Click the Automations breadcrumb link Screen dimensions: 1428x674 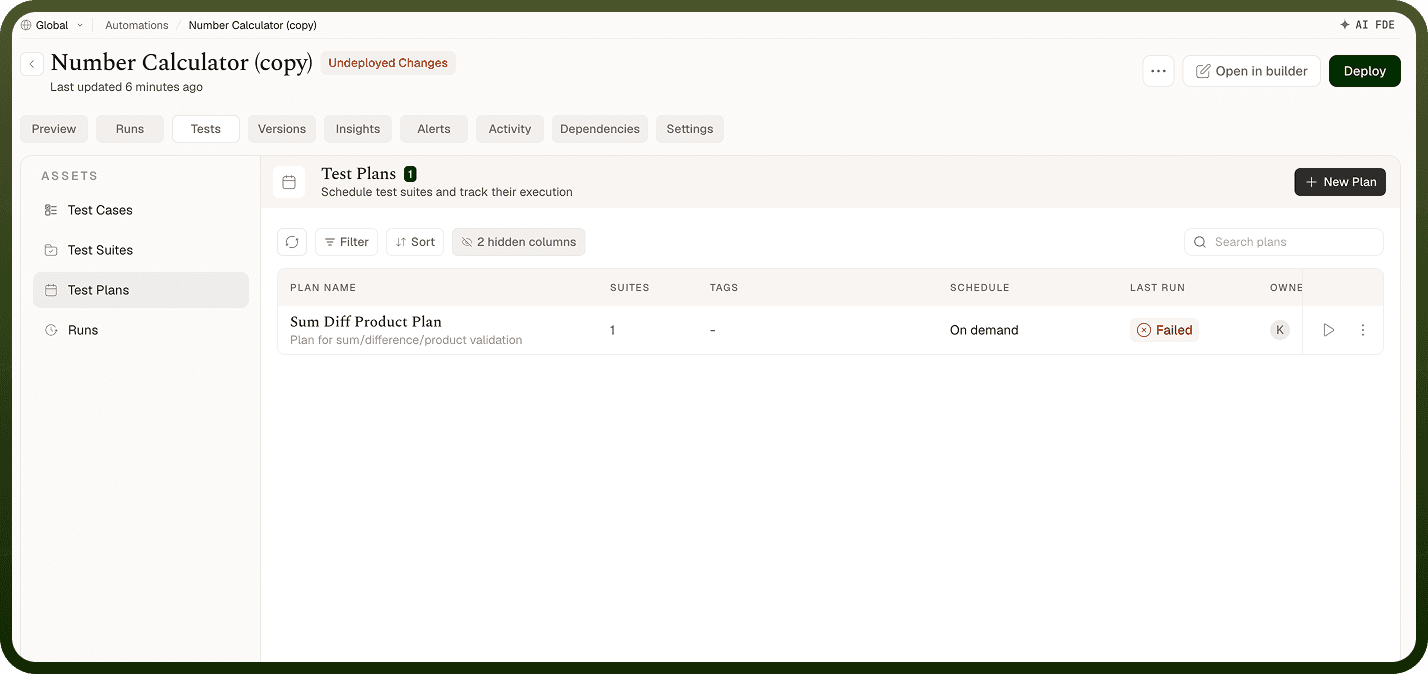click(x=137, y=25)
